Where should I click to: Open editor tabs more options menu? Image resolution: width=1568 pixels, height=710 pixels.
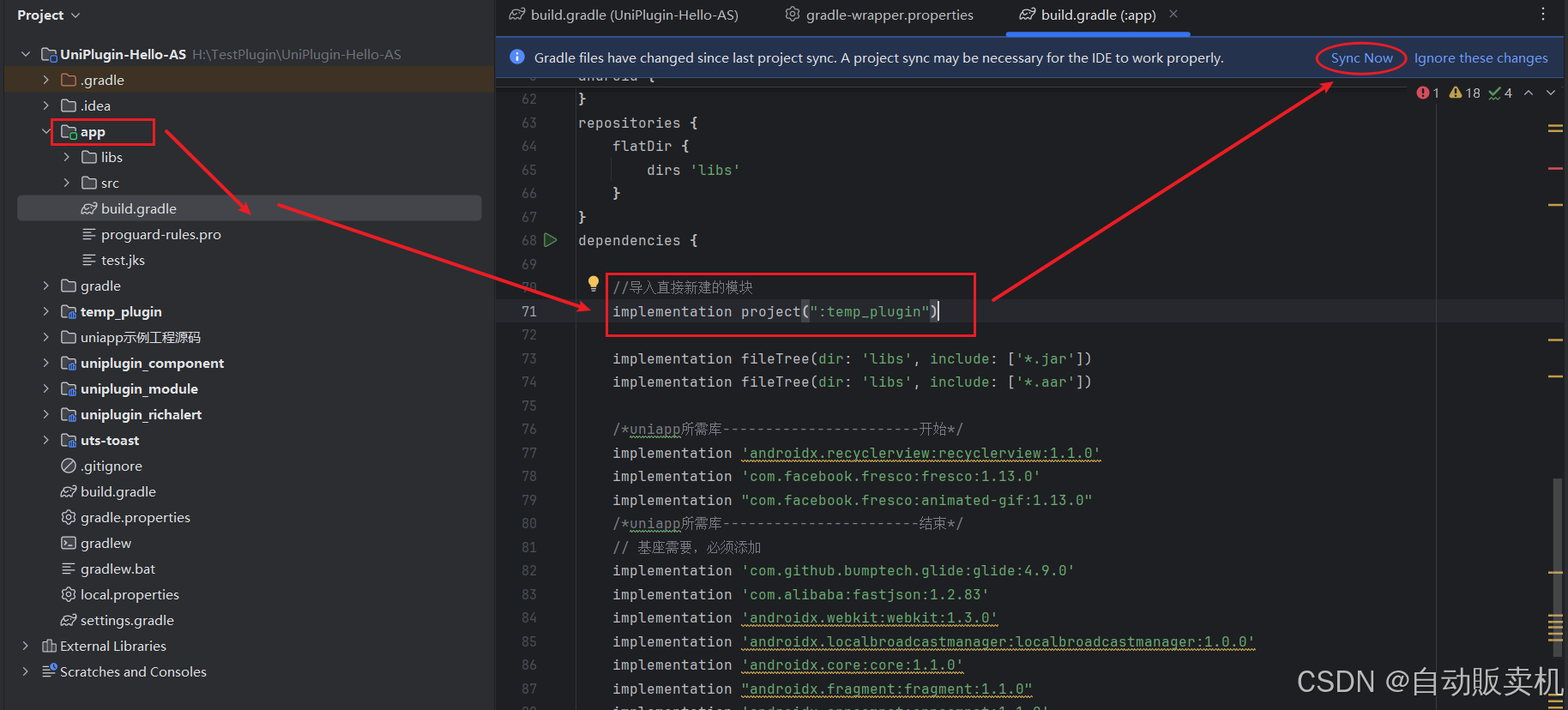coord(1542,14)
